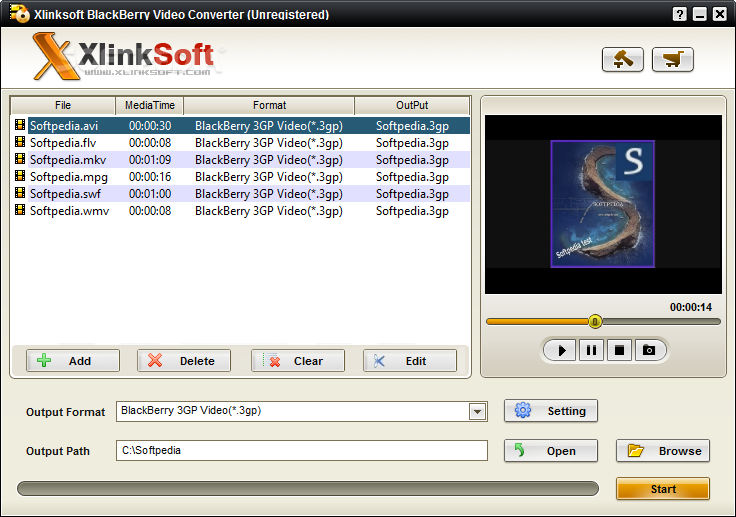736x517 pixels.
Task: Click the playback seek slider knob
Action: pos(595,322)
